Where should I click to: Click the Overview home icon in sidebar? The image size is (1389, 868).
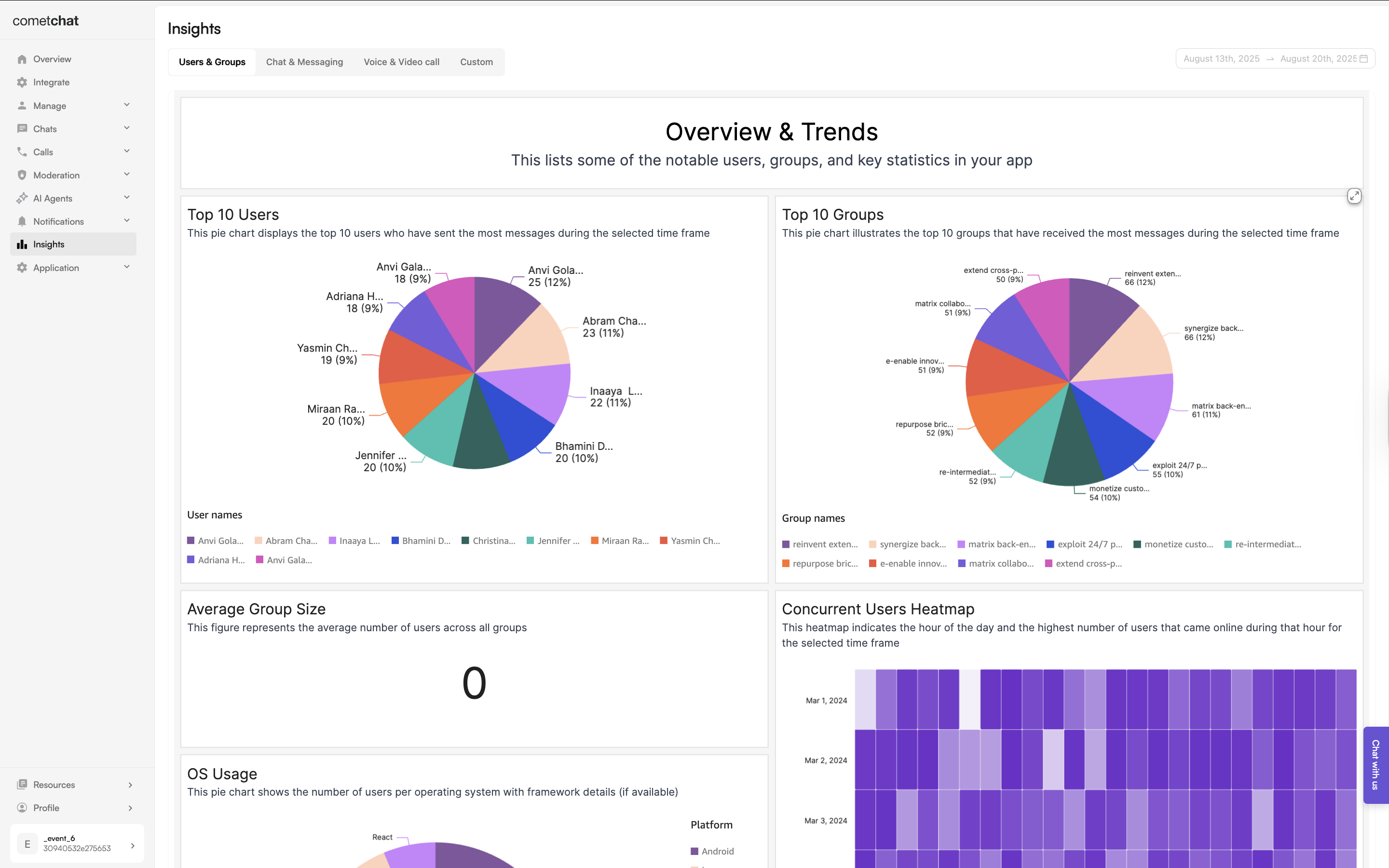pos(22,59)
